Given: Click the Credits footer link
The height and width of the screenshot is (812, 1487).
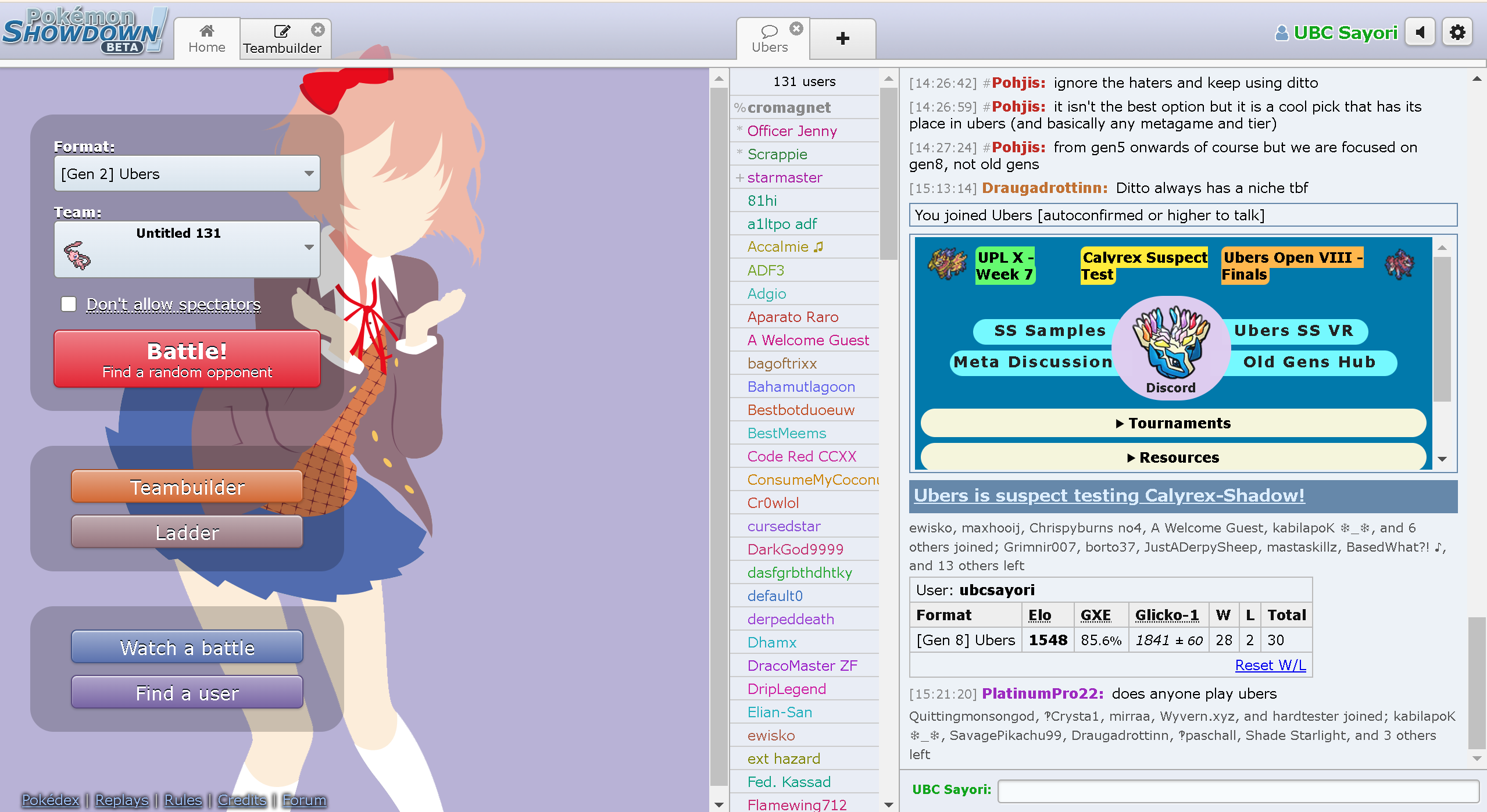Looking at the screenshot, I should (242, 800).
